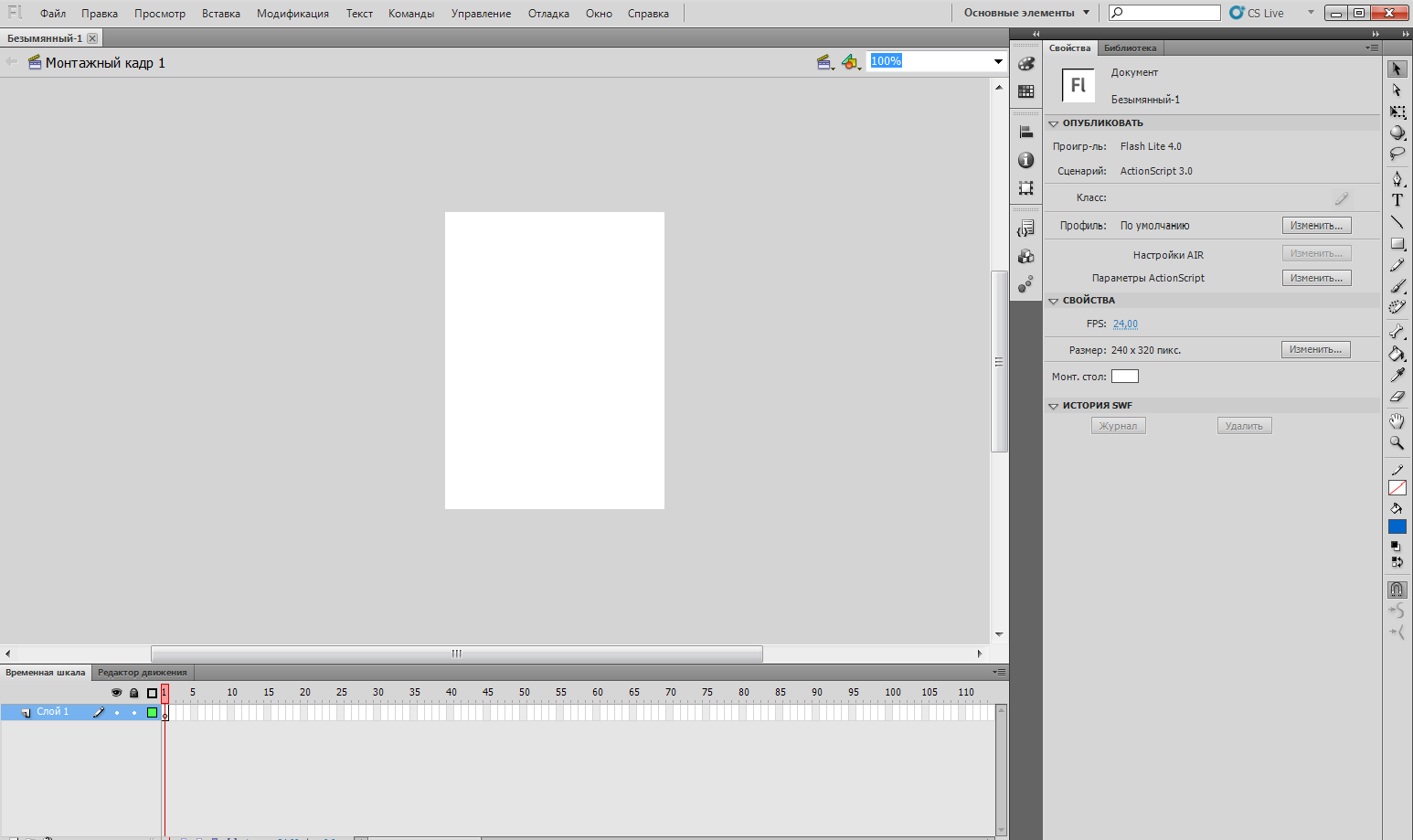This screenshot has height=840, width=1413.
Task: Select the Bone tool
Action: tap(1397, 332)
